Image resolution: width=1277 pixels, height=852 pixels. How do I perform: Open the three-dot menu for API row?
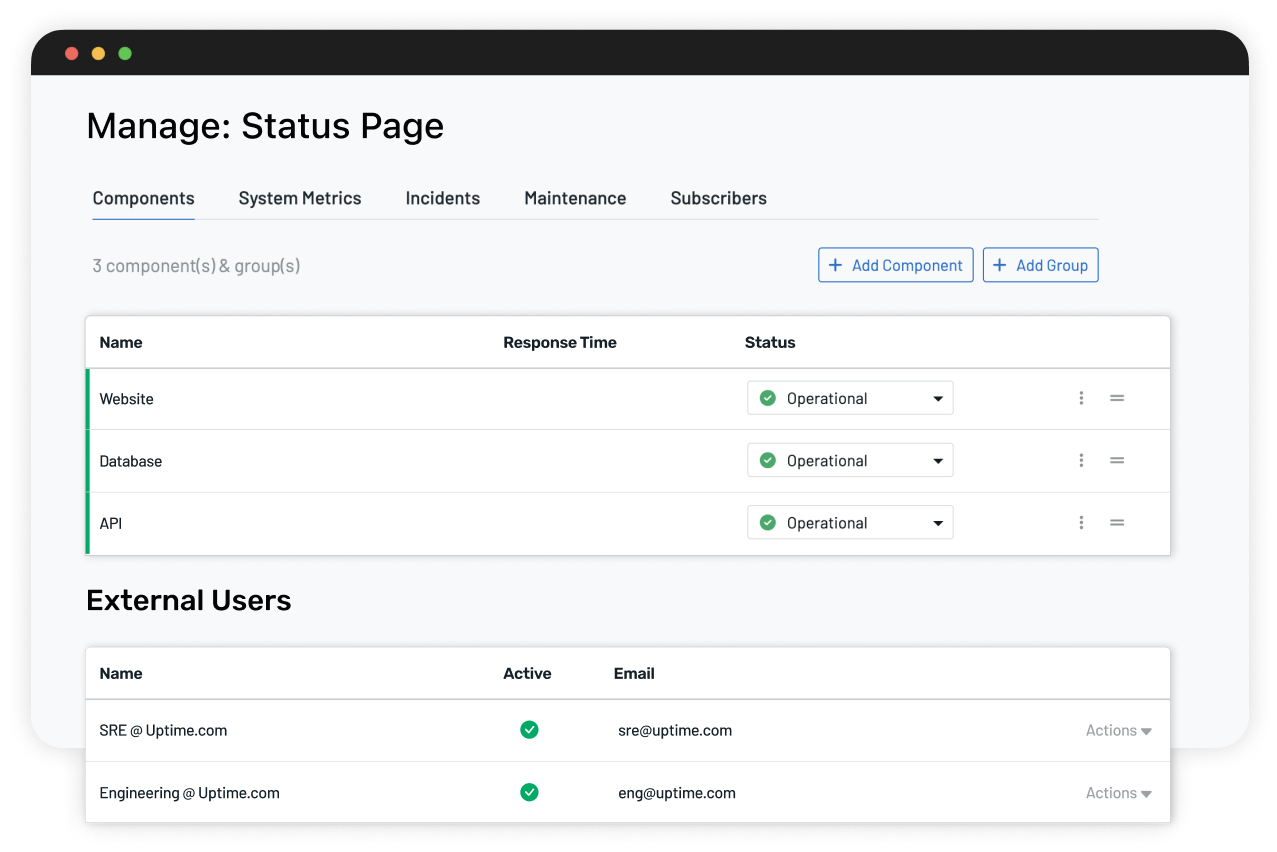(x=1081, y=522)
